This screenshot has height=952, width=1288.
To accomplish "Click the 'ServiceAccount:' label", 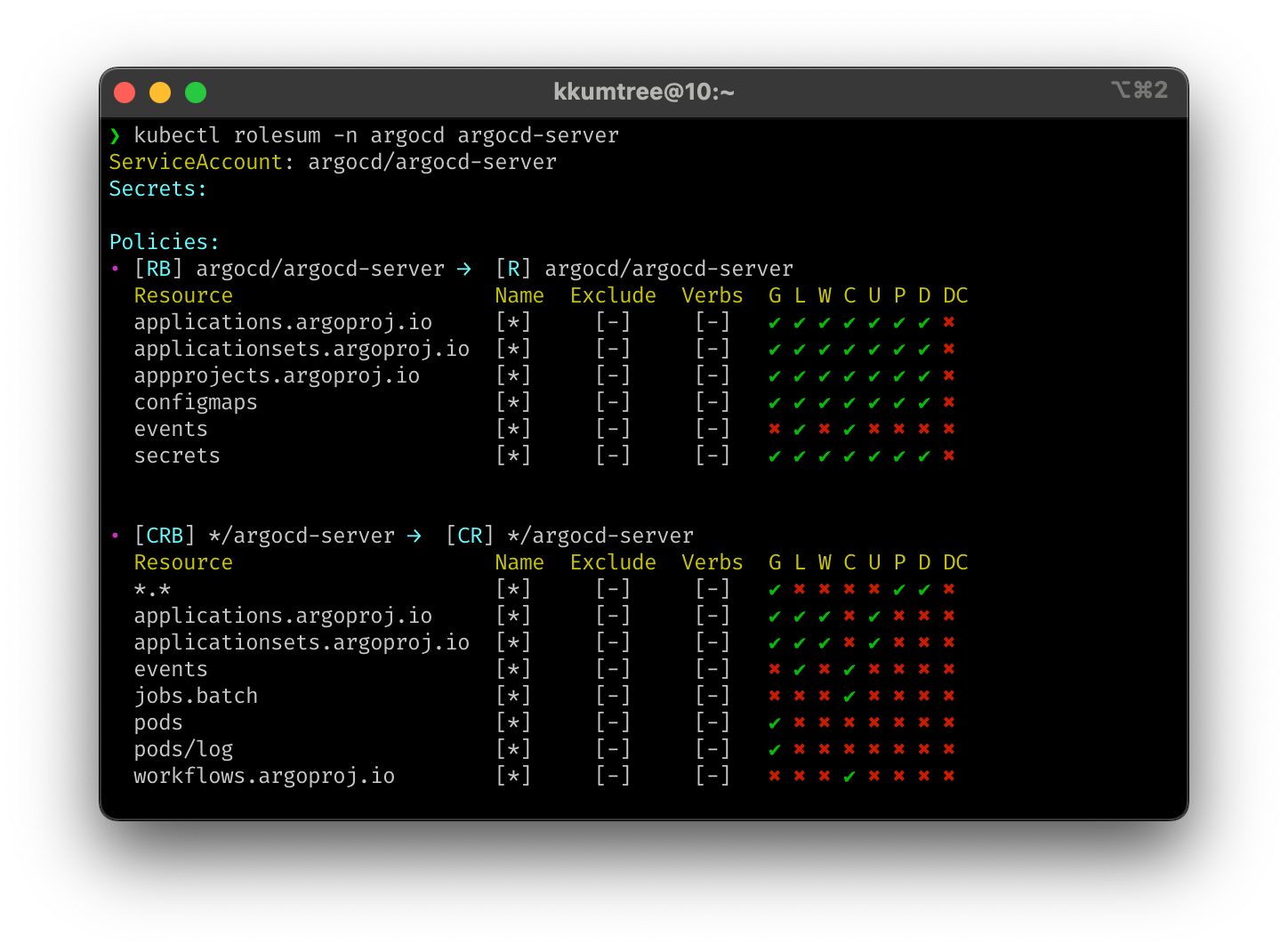I will pos(201,162).
